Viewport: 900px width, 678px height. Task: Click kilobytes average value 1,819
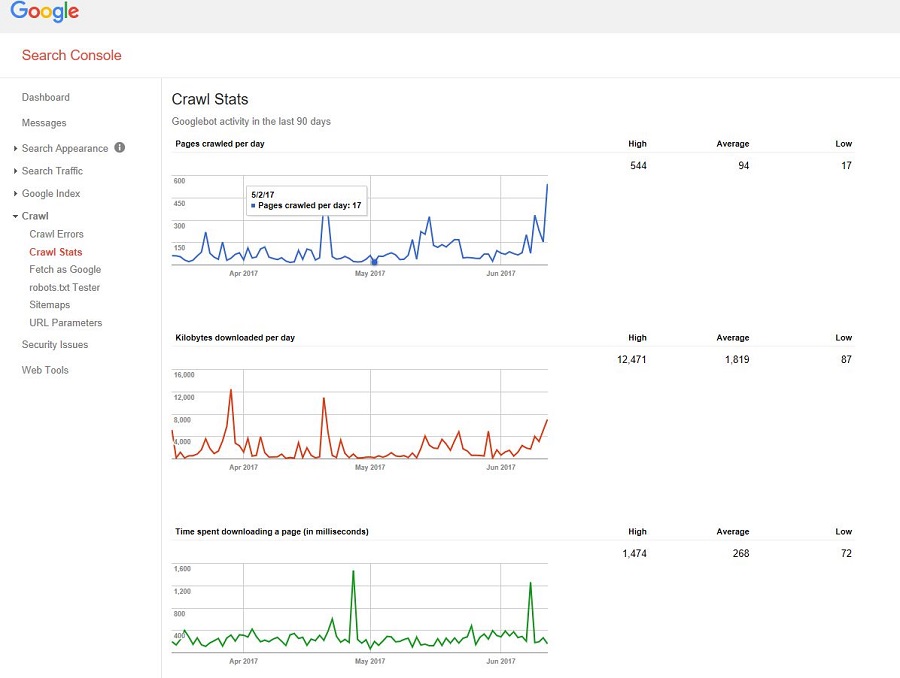tap(737, 359)
